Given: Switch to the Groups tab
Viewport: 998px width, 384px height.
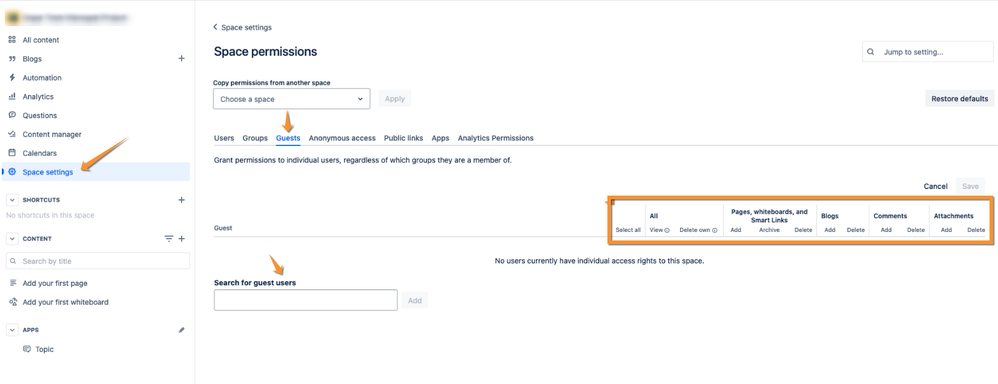Looking at the screenshot, I should [x=255, y=138].
